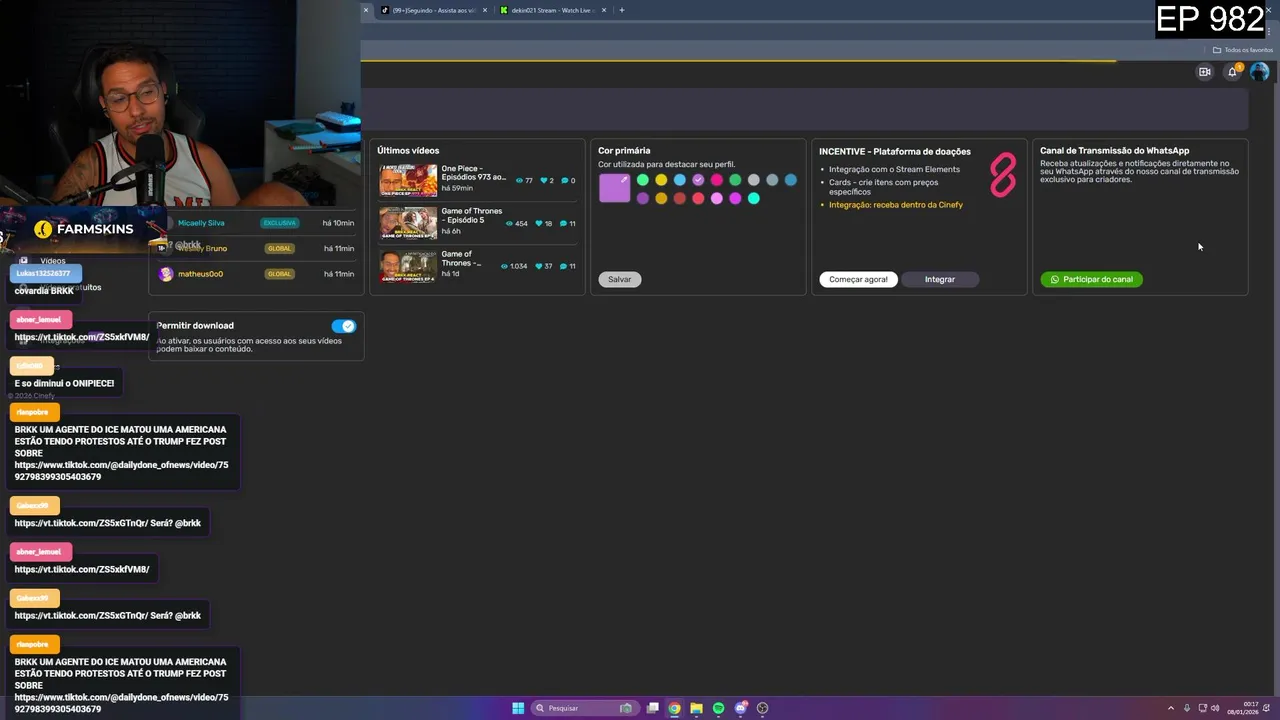Click the Começar agora! button
1280x720 pixels.
858,279
